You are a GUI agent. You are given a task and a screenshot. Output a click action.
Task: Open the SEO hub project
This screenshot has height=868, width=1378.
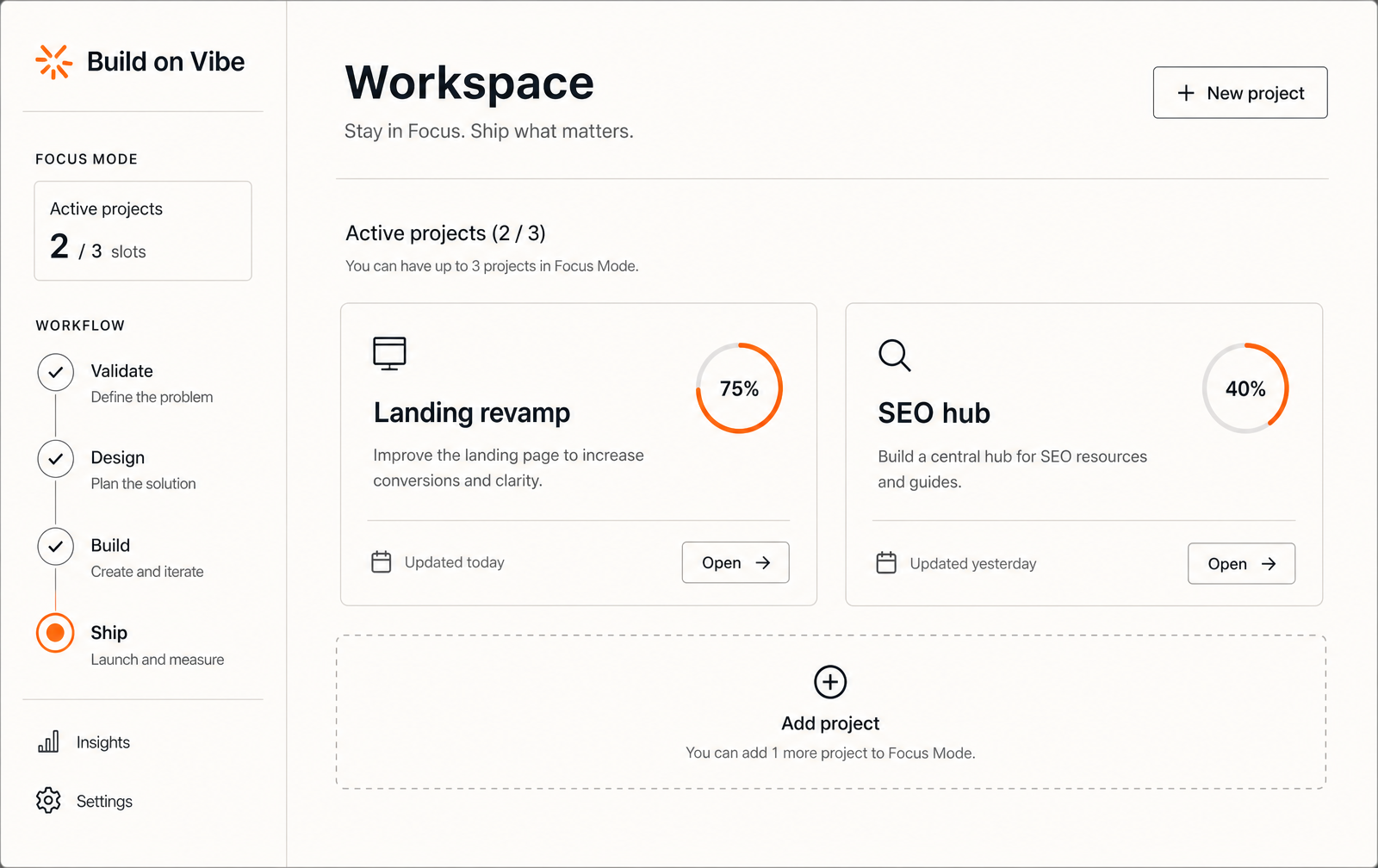pos(1241,563)
